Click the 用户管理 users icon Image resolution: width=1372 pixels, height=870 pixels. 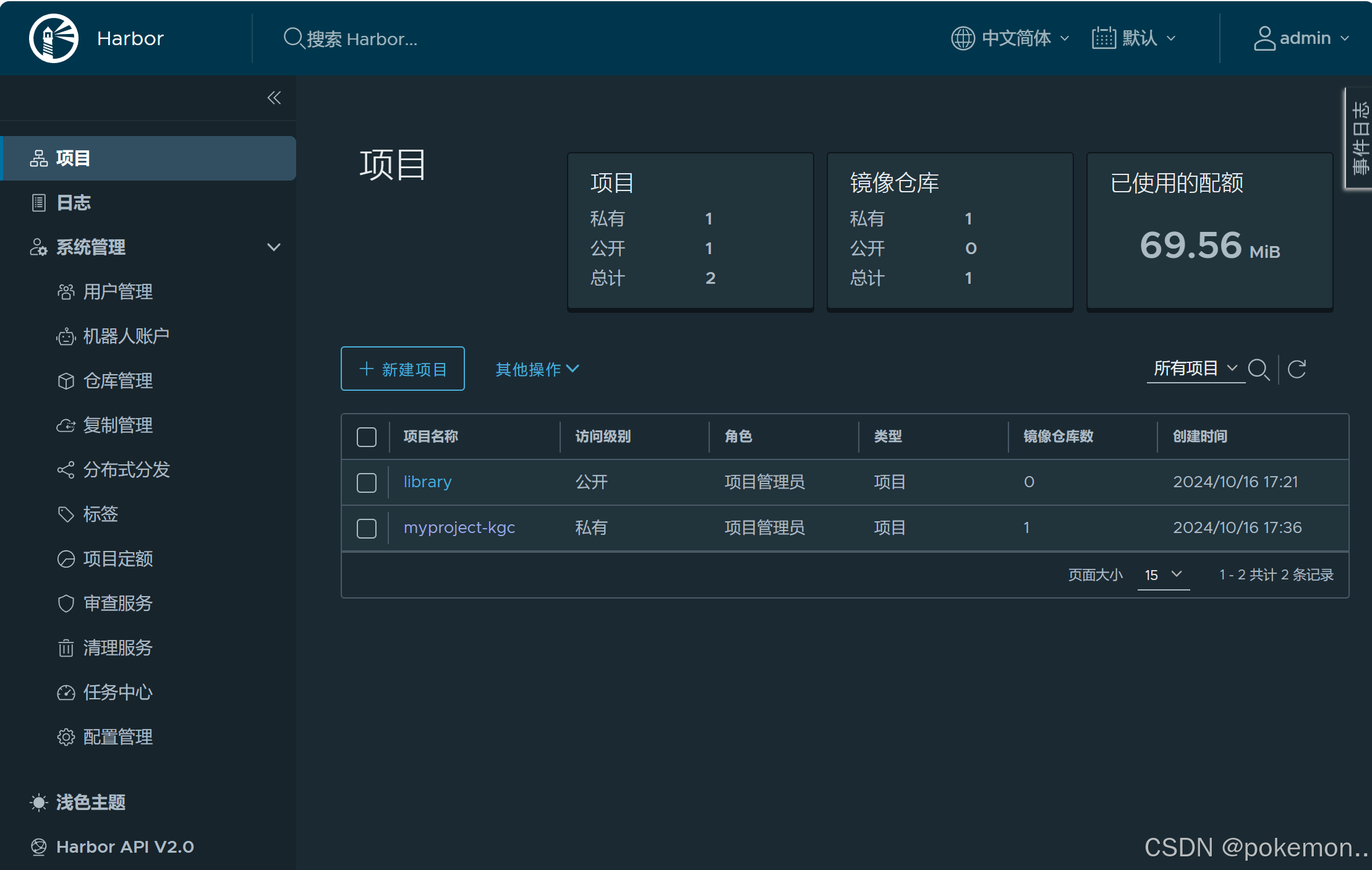(x=66, y=292)
